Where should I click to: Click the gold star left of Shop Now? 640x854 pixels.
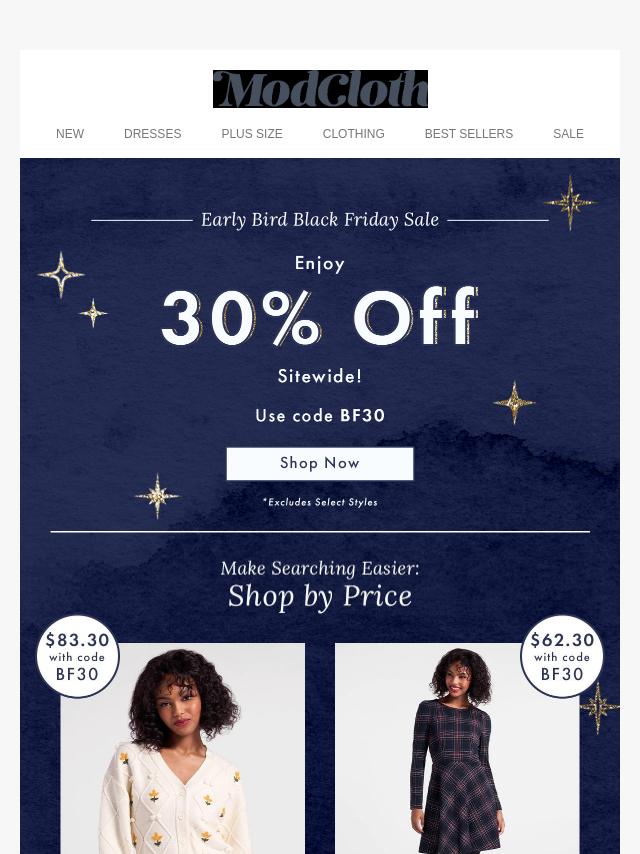(157, 496)
